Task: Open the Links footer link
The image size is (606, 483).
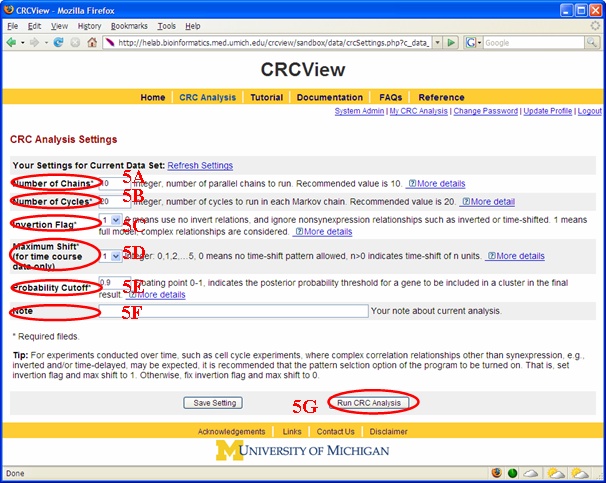Action: [292, 431]
